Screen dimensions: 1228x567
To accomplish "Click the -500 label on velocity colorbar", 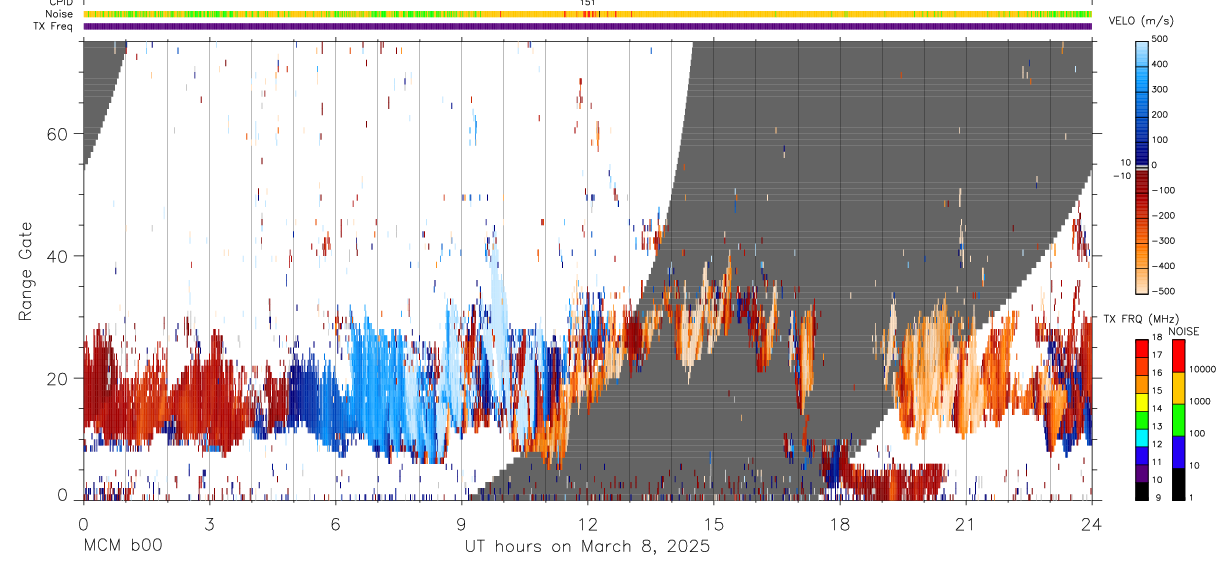I will 1162,292.
